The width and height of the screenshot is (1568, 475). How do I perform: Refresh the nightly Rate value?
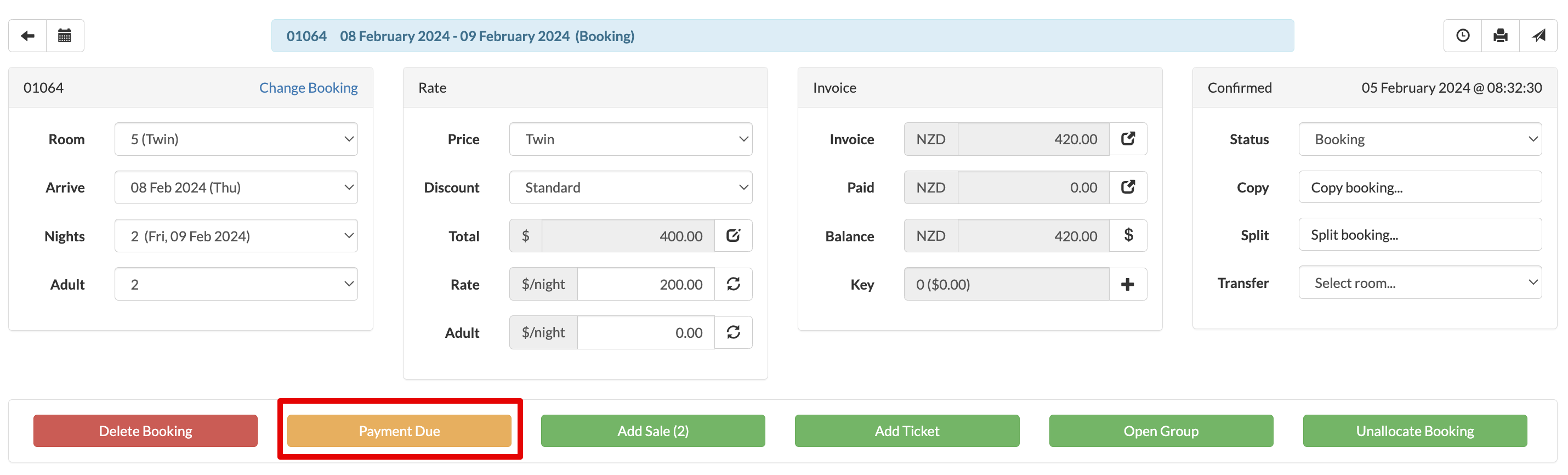click(734, 284)
